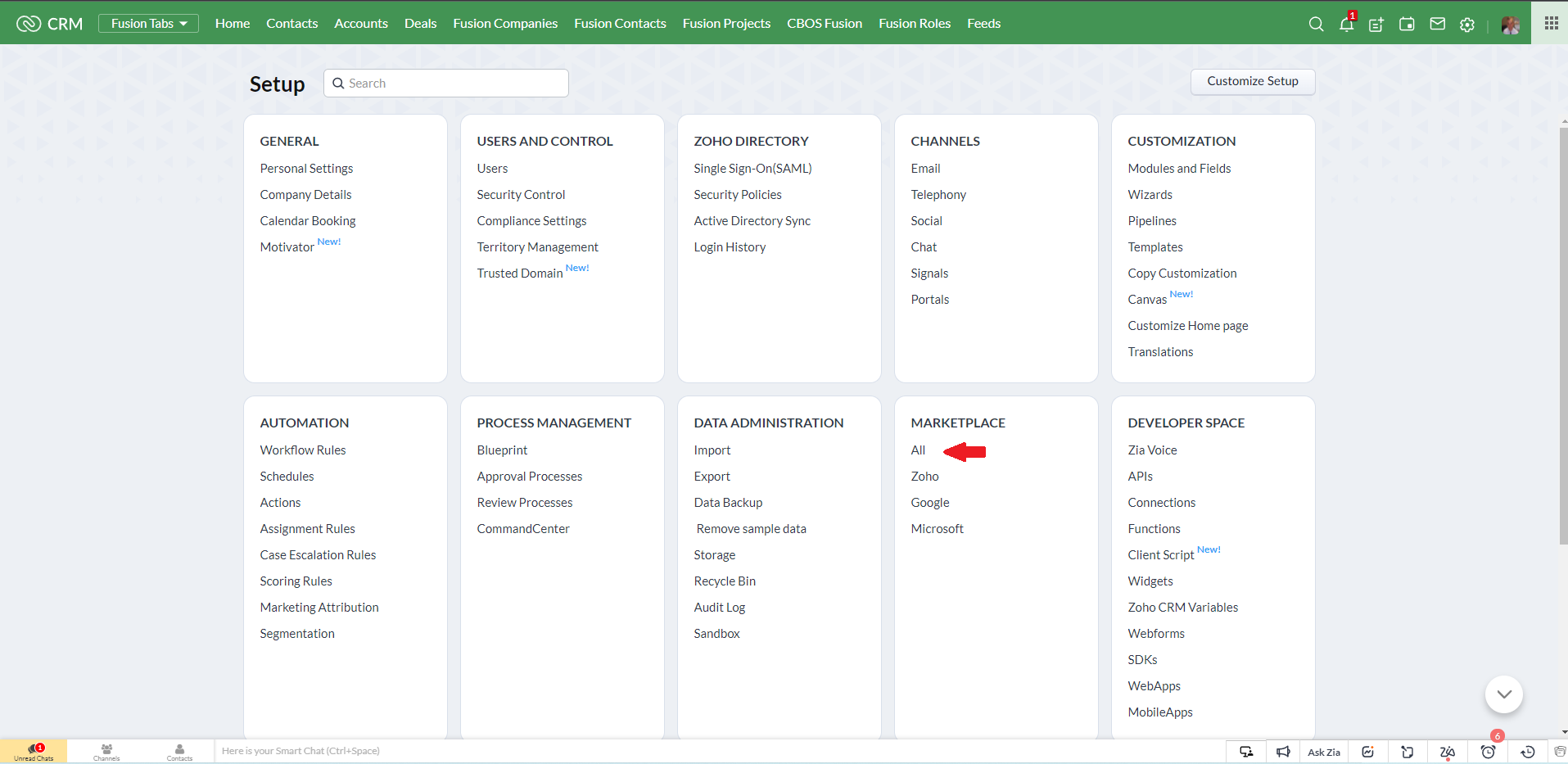Open the Deals tab
The width and height of the screenshot is (1568, 764).
tap(420, 24)
